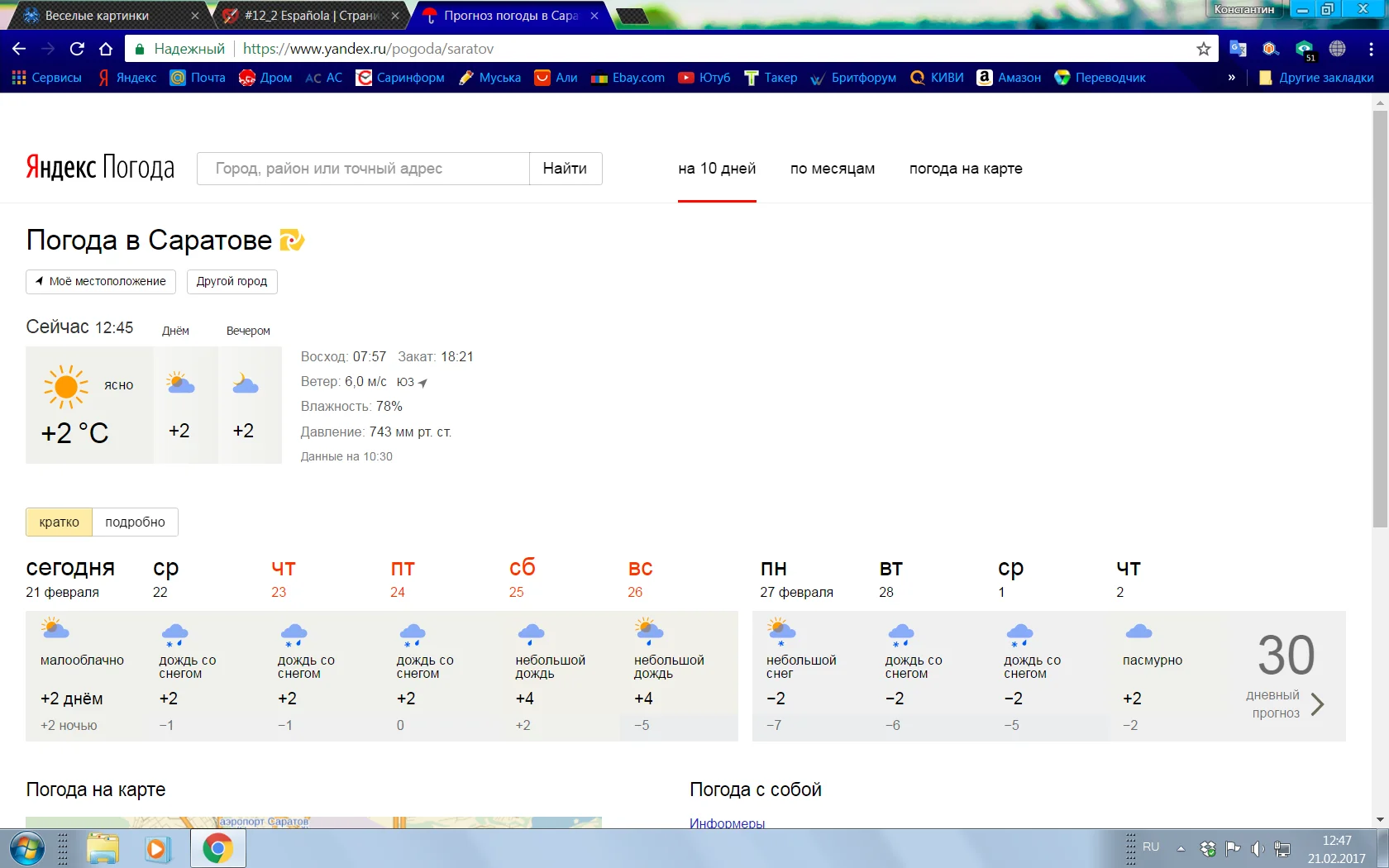The height and width of the screenshot is (868, 1389).
Task: Click the page reload icon
Action: tap(76, 49)
